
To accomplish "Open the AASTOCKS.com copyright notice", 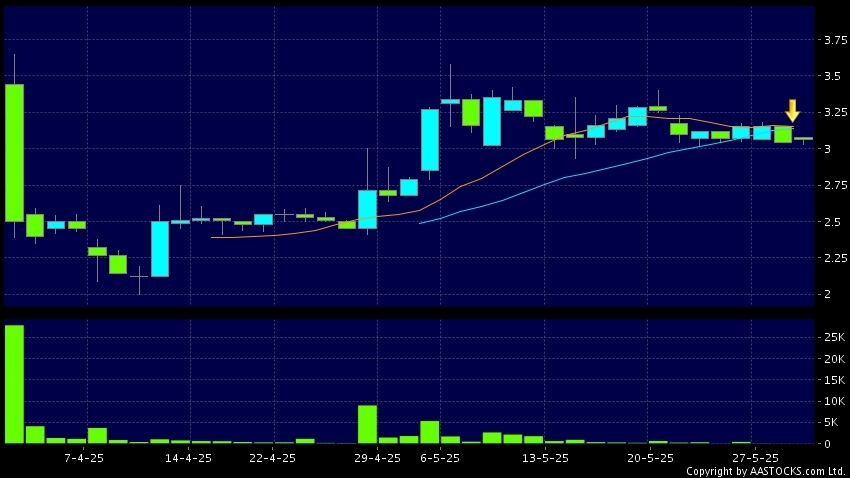I will click(767, 471).
